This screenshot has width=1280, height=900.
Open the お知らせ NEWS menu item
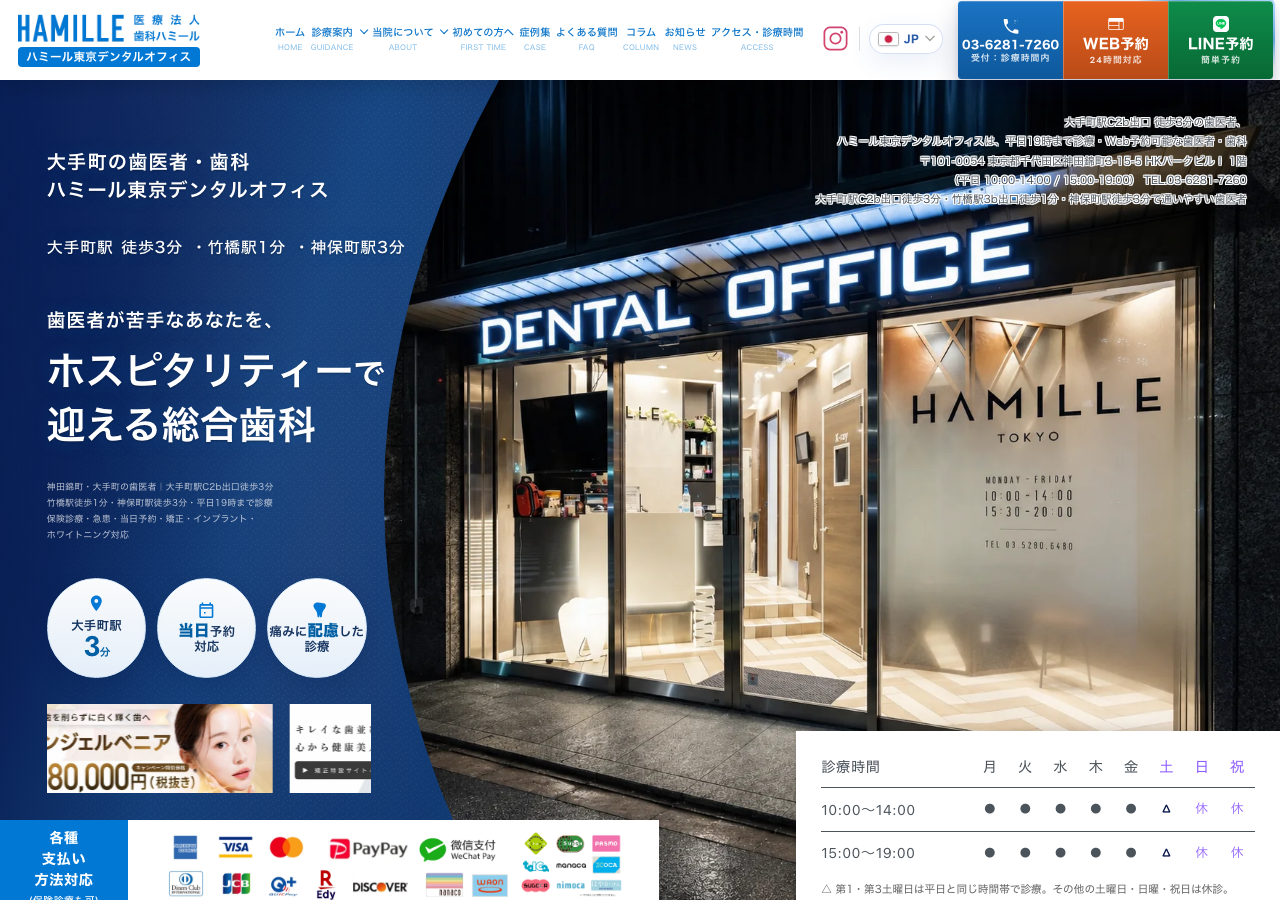[685, 38]
